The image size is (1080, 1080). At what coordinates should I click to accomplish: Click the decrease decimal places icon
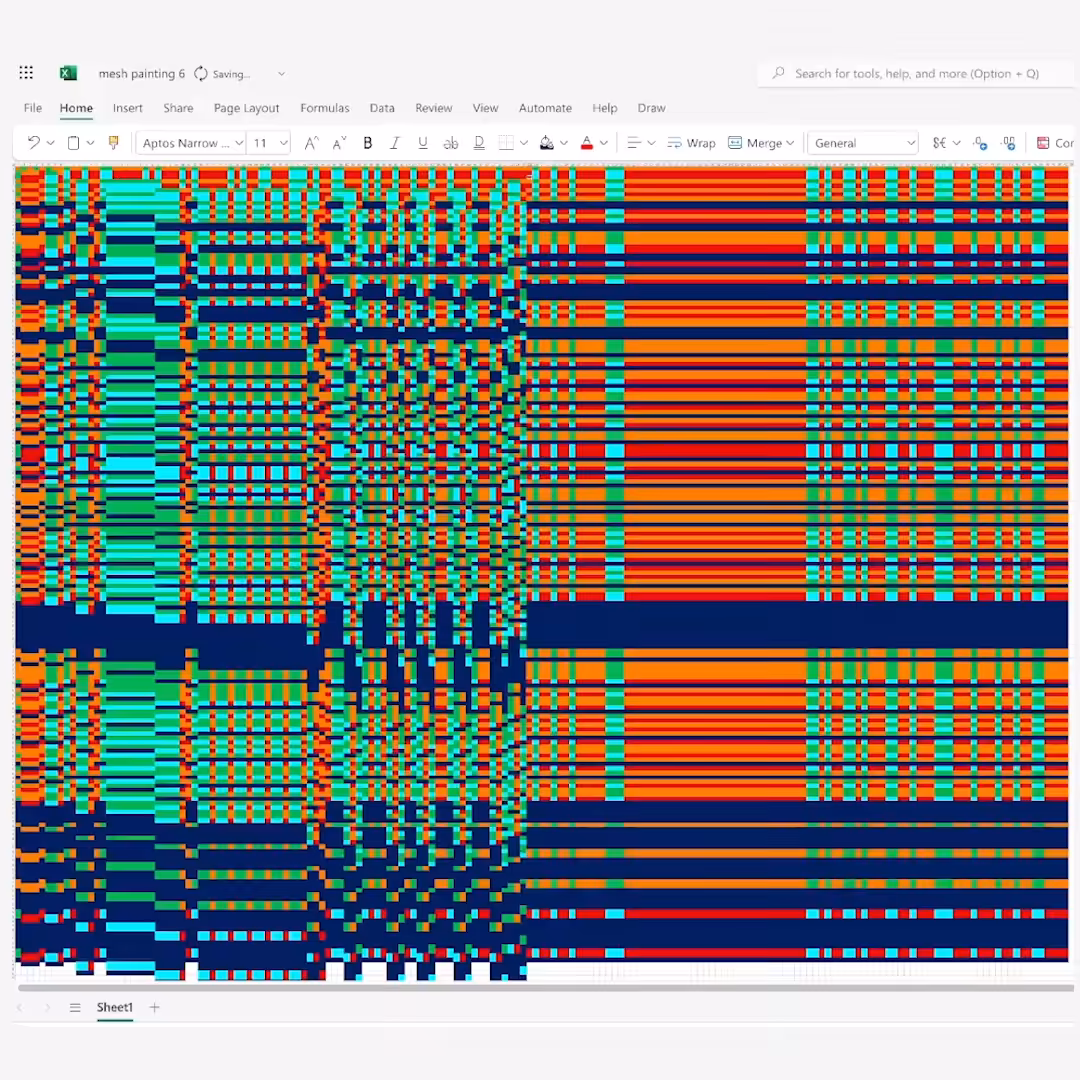pyautogui.click(x=980, y=143)
